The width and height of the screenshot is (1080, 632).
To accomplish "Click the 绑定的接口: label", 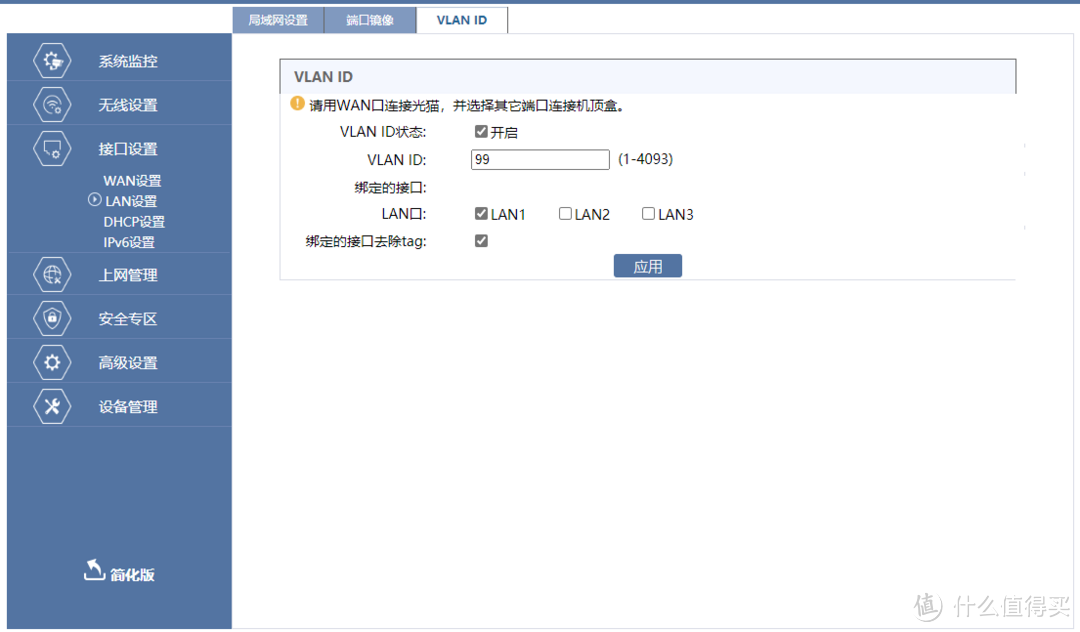I will 391,187.
